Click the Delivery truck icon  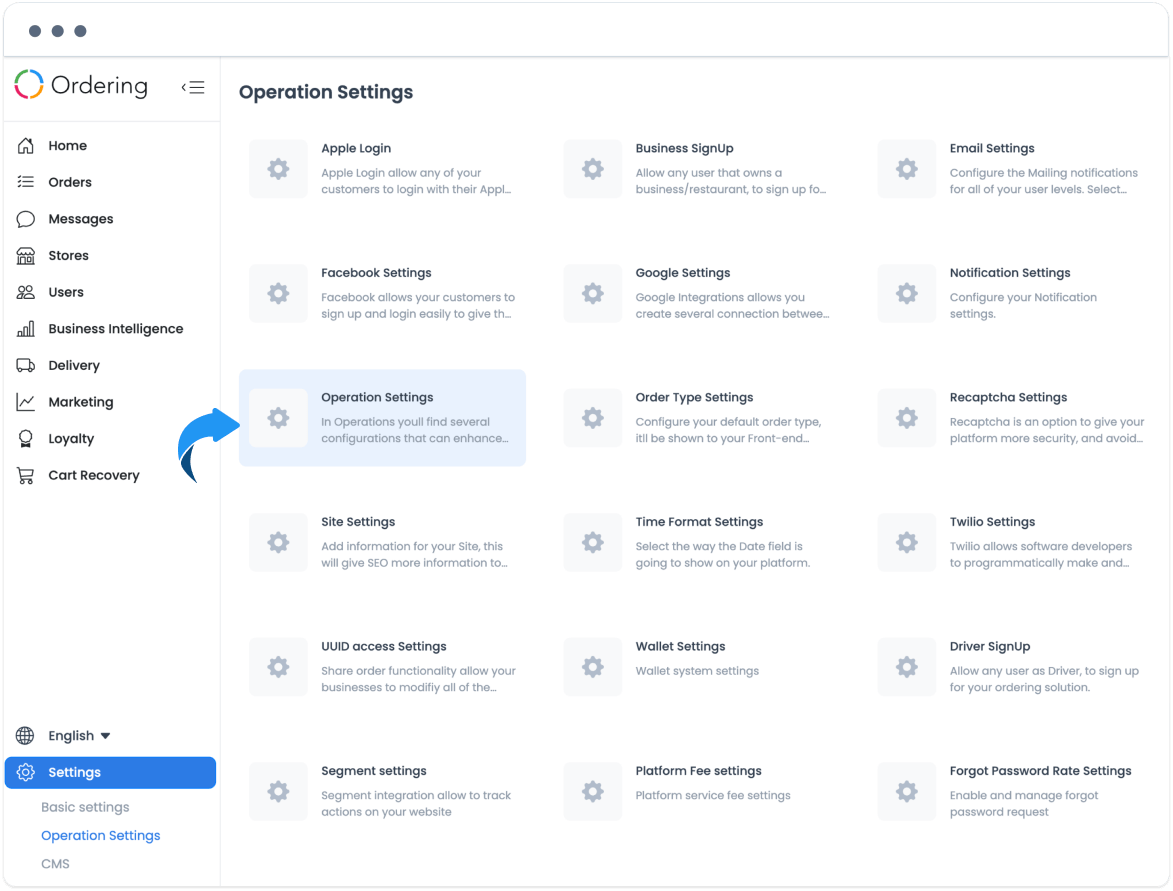[25, 365]
